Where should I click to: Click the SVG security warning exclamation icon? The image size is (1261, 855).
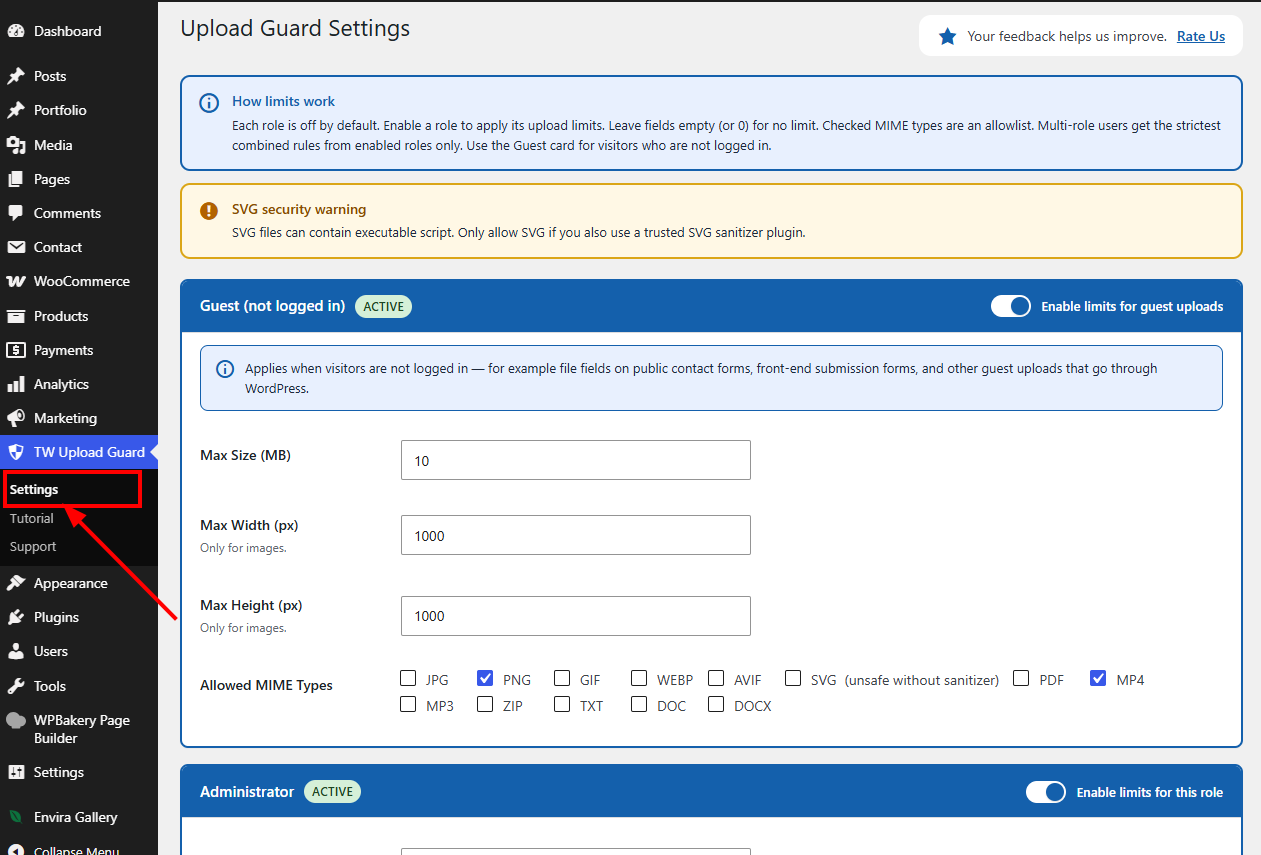pyautogui.click(x=209, y=210)
